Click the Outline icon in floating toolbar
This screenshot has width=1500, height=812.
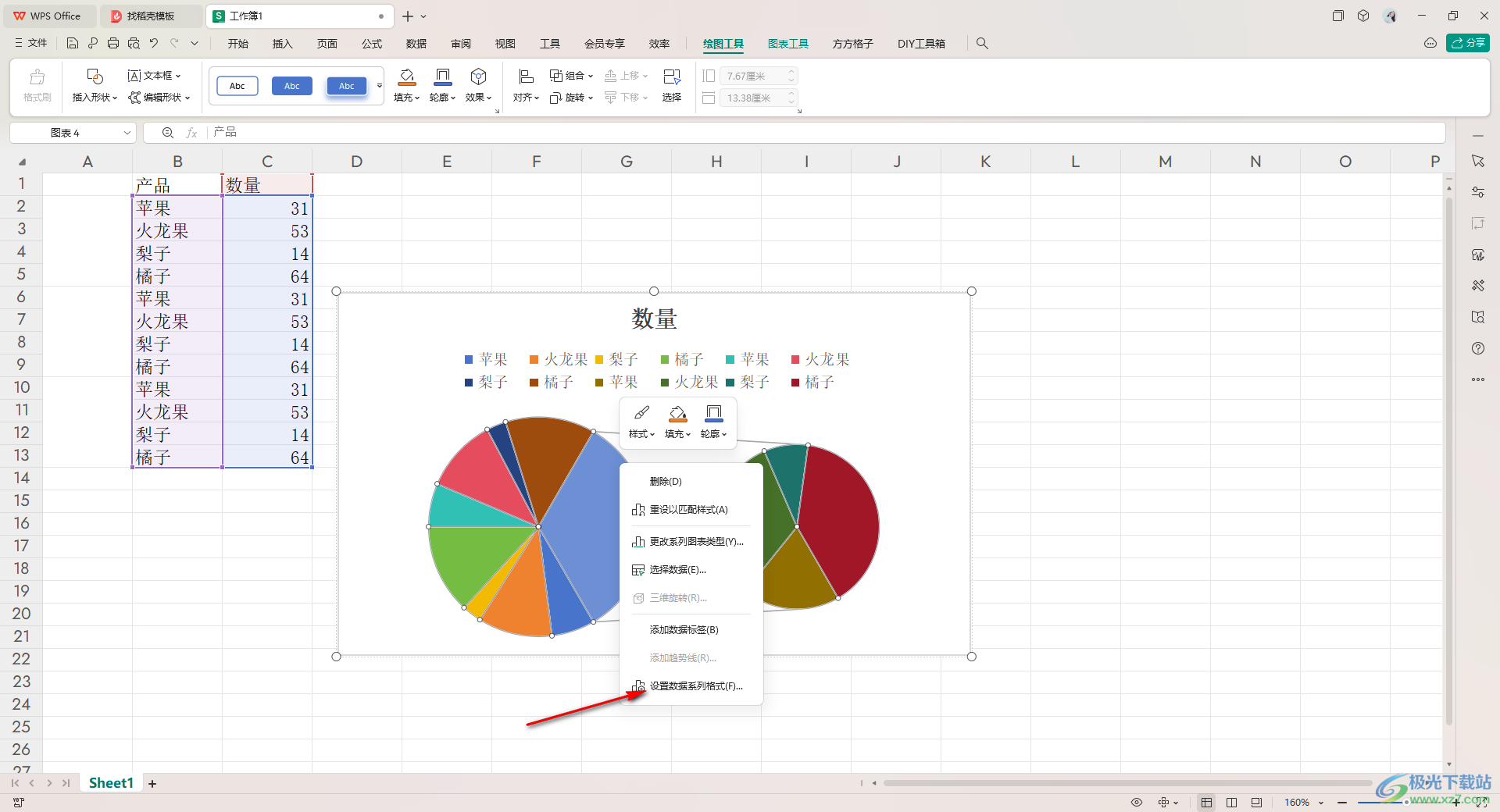coord(713,412)
